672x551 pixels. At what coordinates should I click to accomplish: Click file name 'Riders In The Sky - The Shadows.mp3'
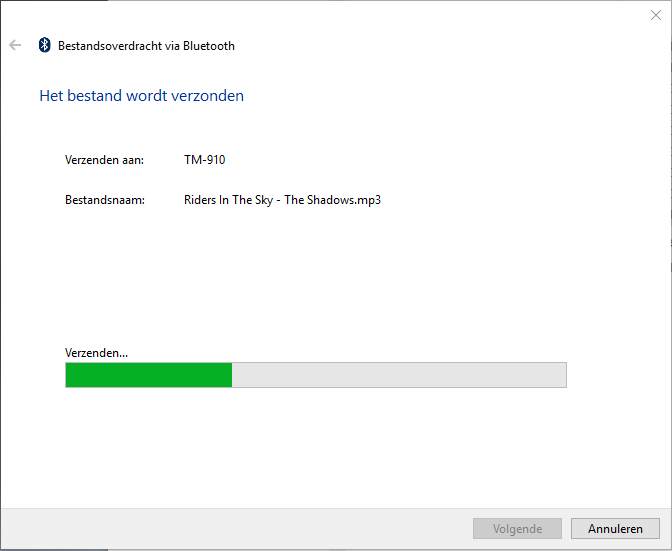pyautogui.click(x=282, y=200)
